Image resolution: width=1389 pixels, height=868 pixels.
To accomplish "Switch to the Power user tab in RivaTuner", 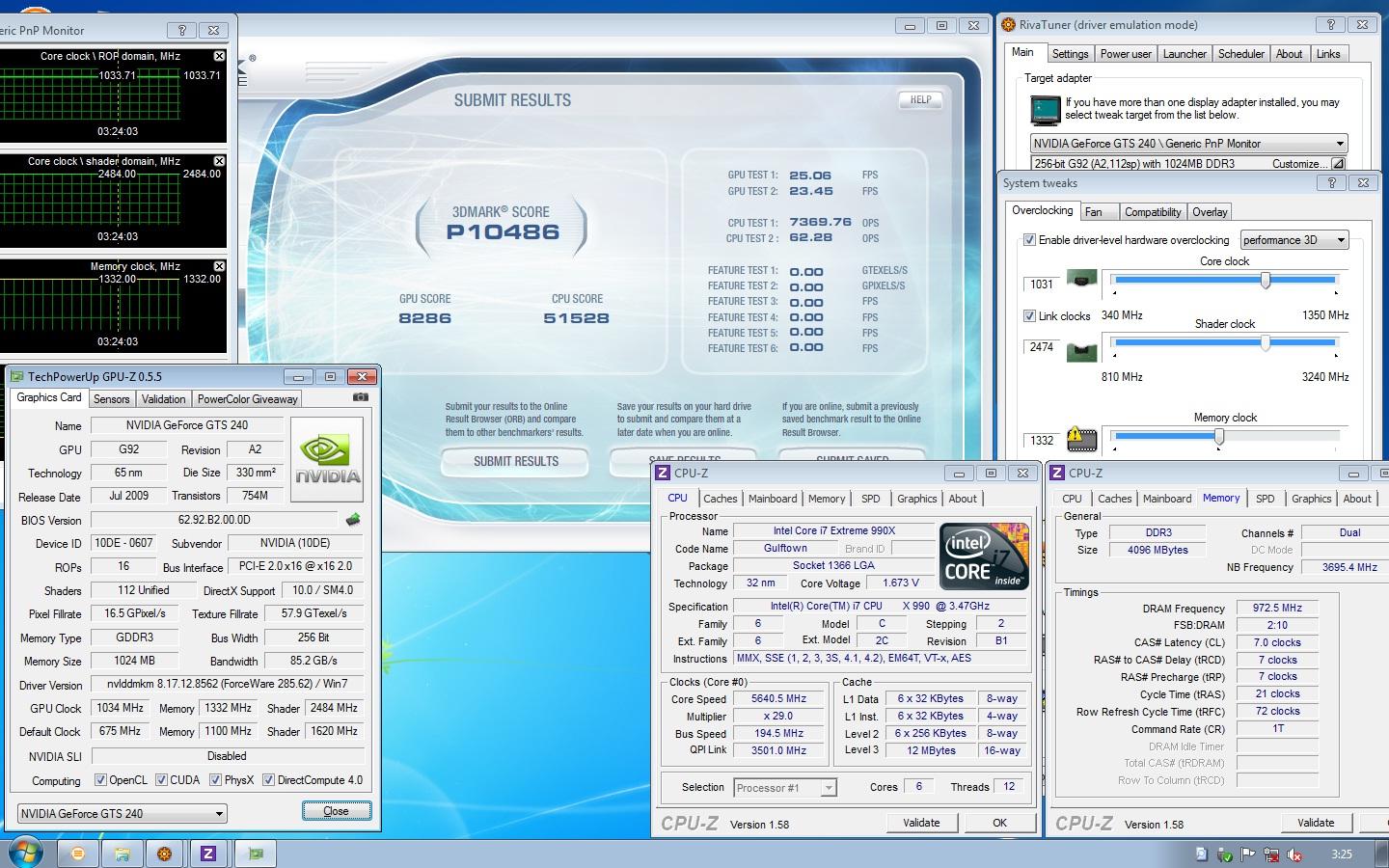I will click(x=1126, y=54).
